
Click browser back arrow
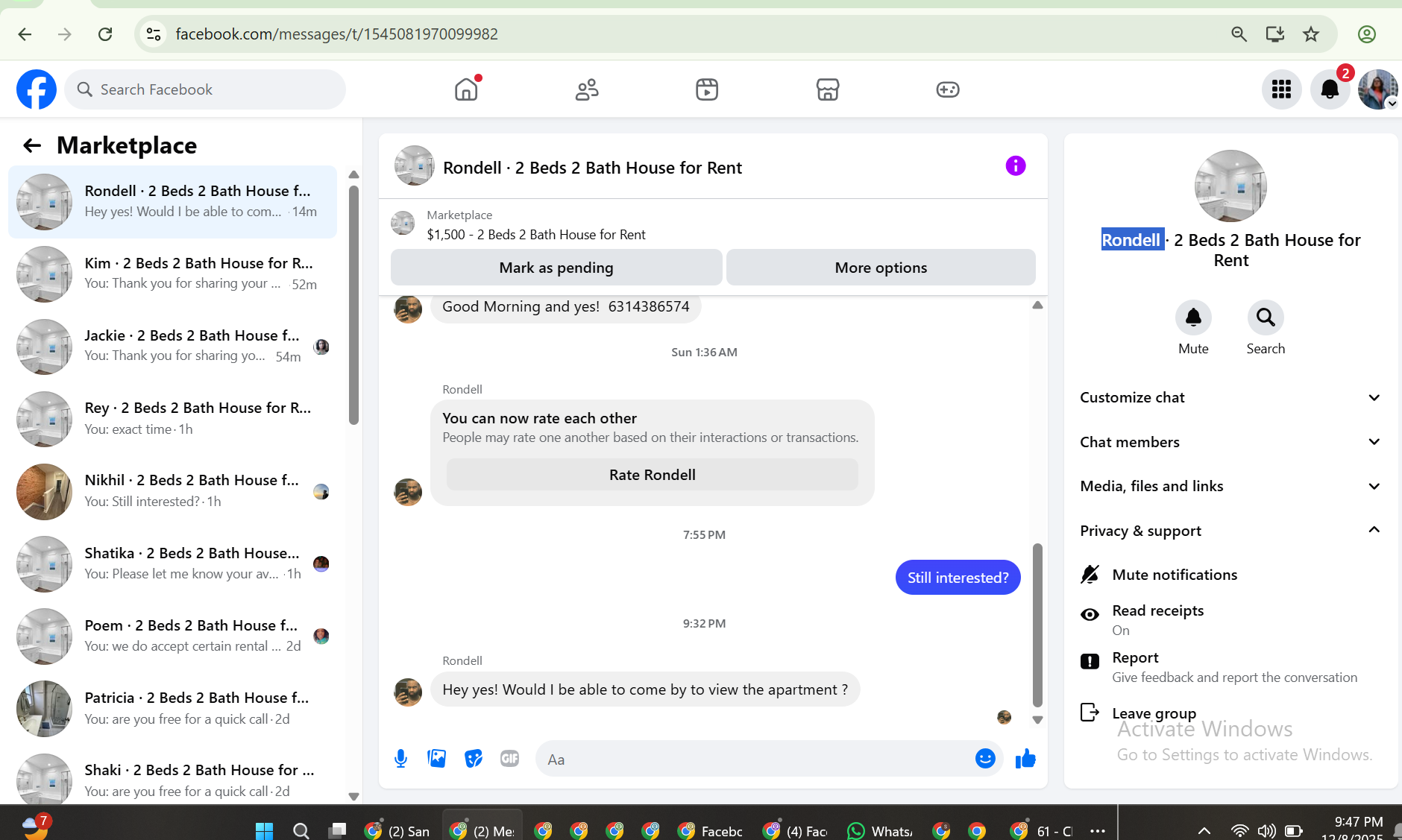(x=25, y=34)
